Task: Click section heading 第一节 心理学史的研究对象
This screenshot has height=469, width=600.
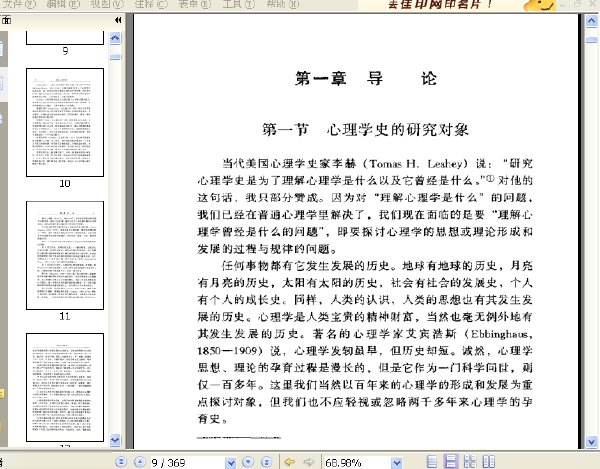Action: click(x=365, y=130)
